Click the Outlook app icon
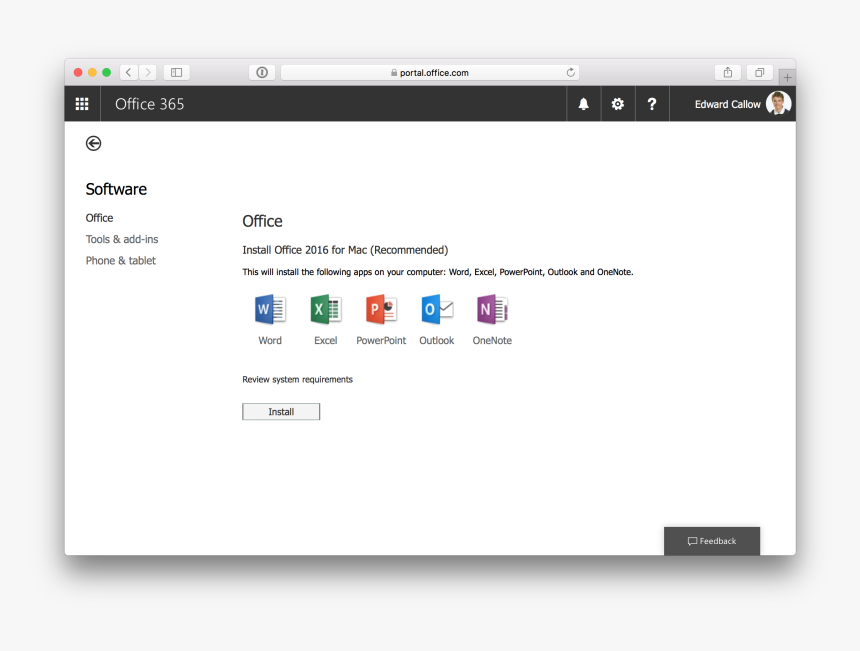This screenshot has width=860, height=651. (437, 309)
